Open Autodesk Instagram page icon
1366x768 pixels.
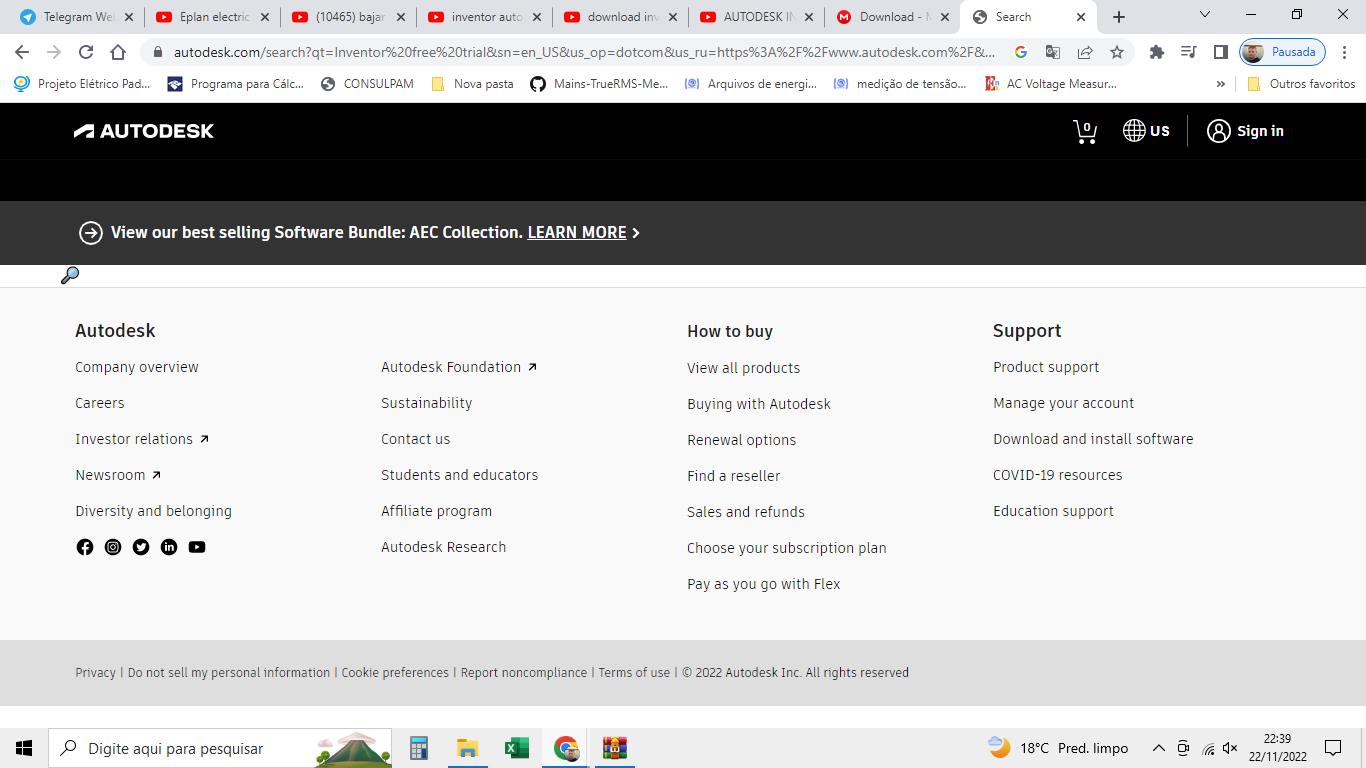pos(113,547)
